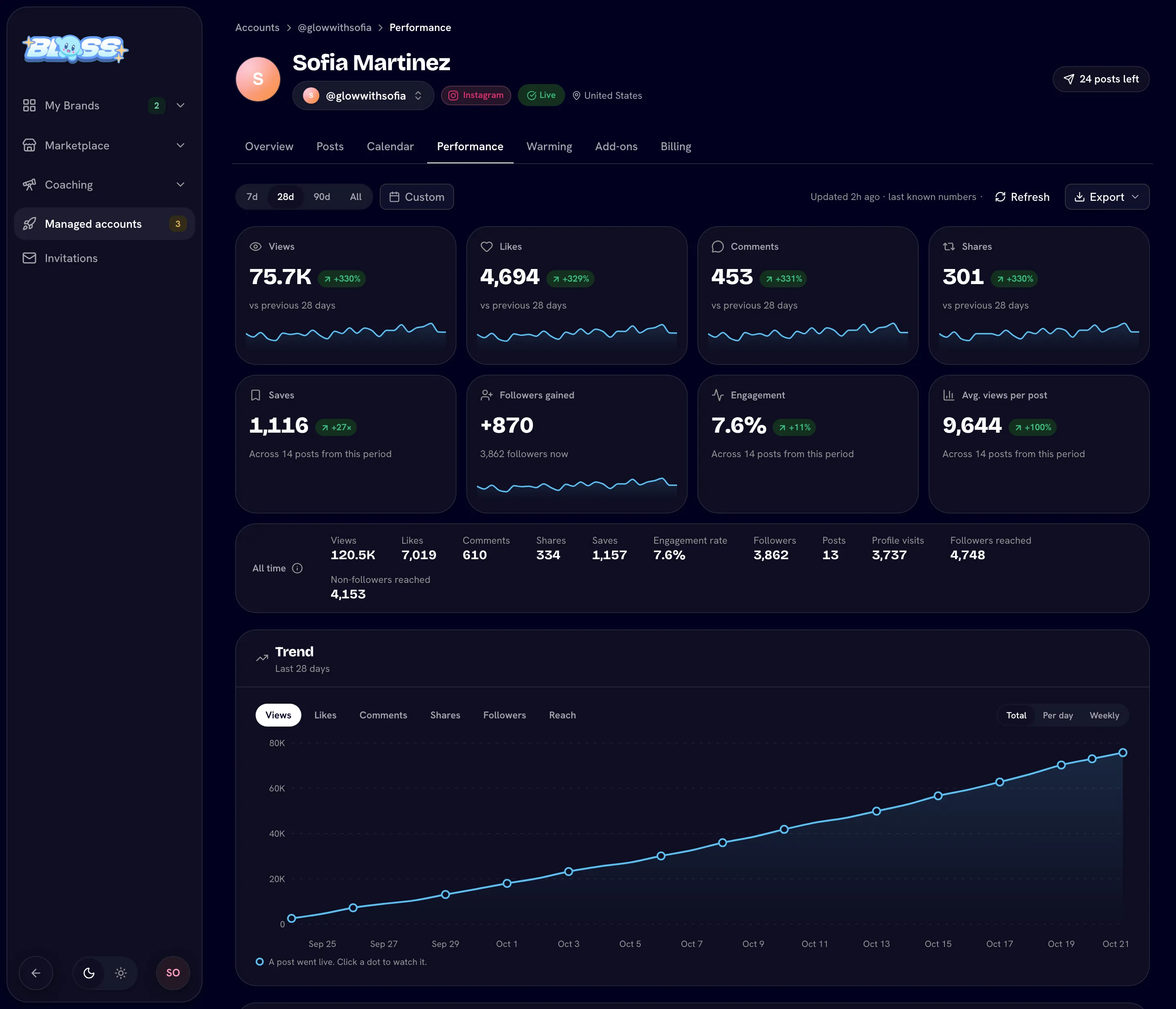The width and height of the screenshot is (1176, 1009).
Task: Click the large Sofia Martinez avatar
Action: click(x=258, y=79)
